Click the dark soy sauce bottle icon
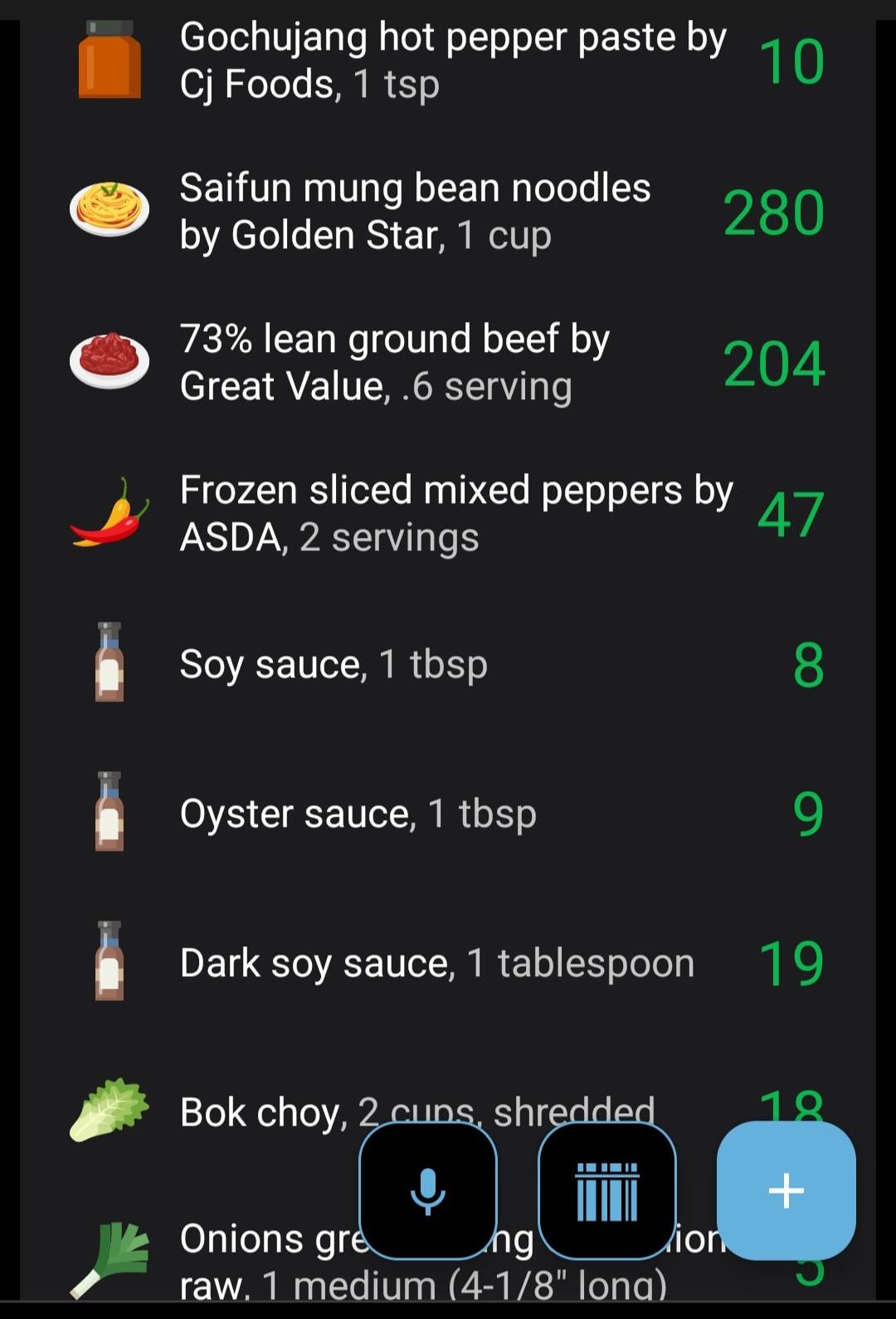This screenshot has height=1319, width=896. 110,961
